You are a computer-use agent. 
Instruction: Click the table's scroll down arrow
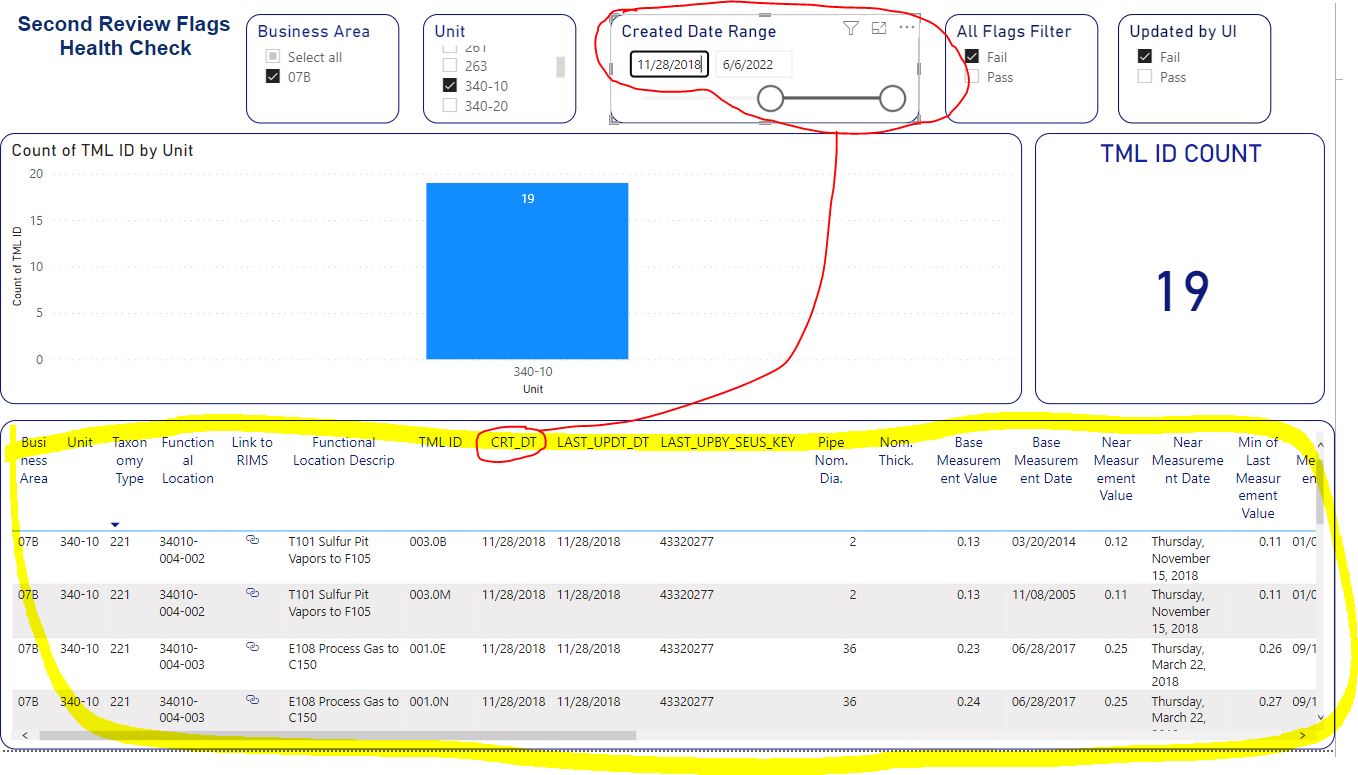click(1320, 717)
